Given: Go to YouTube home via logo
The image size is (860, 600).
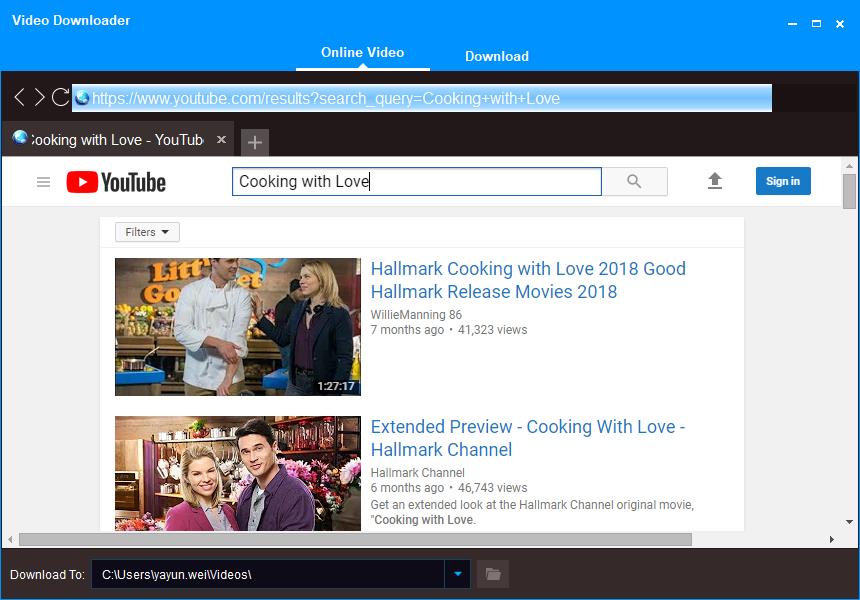Looking at the screenshot, I should tap(116, 182).
